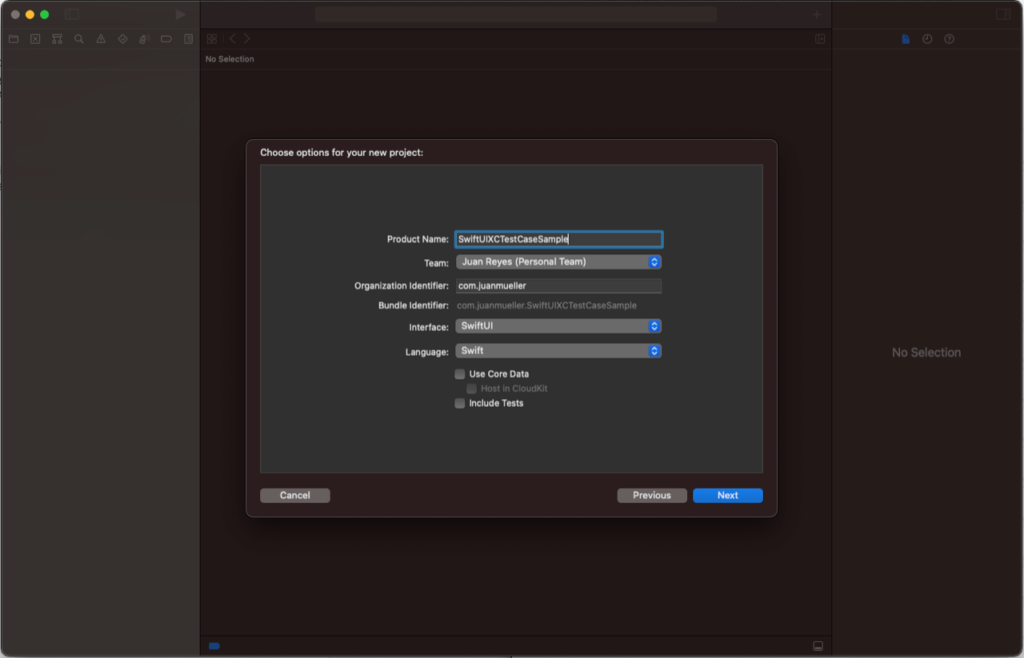Click the 'Product Name:' label
Screen dimensions: 1024x658
tap(418, 239)
